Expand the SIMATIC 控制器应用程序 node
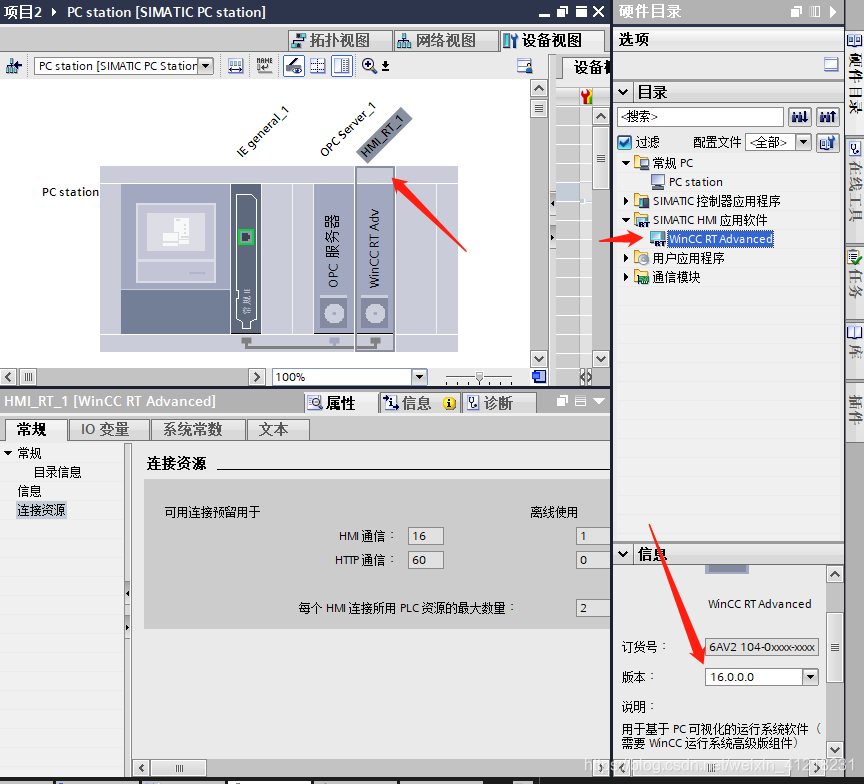Image resolution: width=864 pixels, height=784 pixels. pos(625,201)
